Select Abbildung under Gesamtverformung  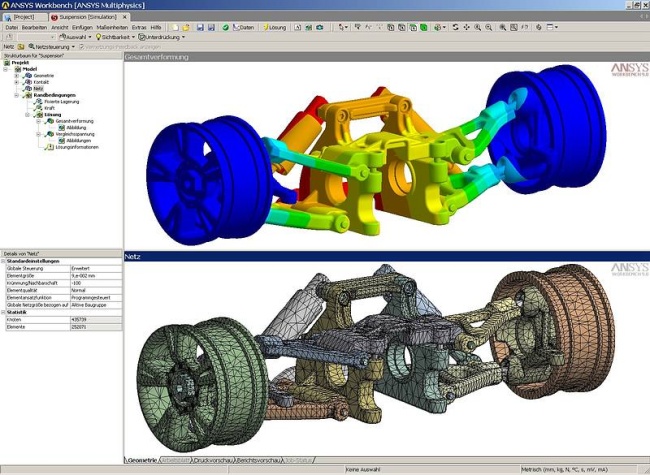point(76,128)
